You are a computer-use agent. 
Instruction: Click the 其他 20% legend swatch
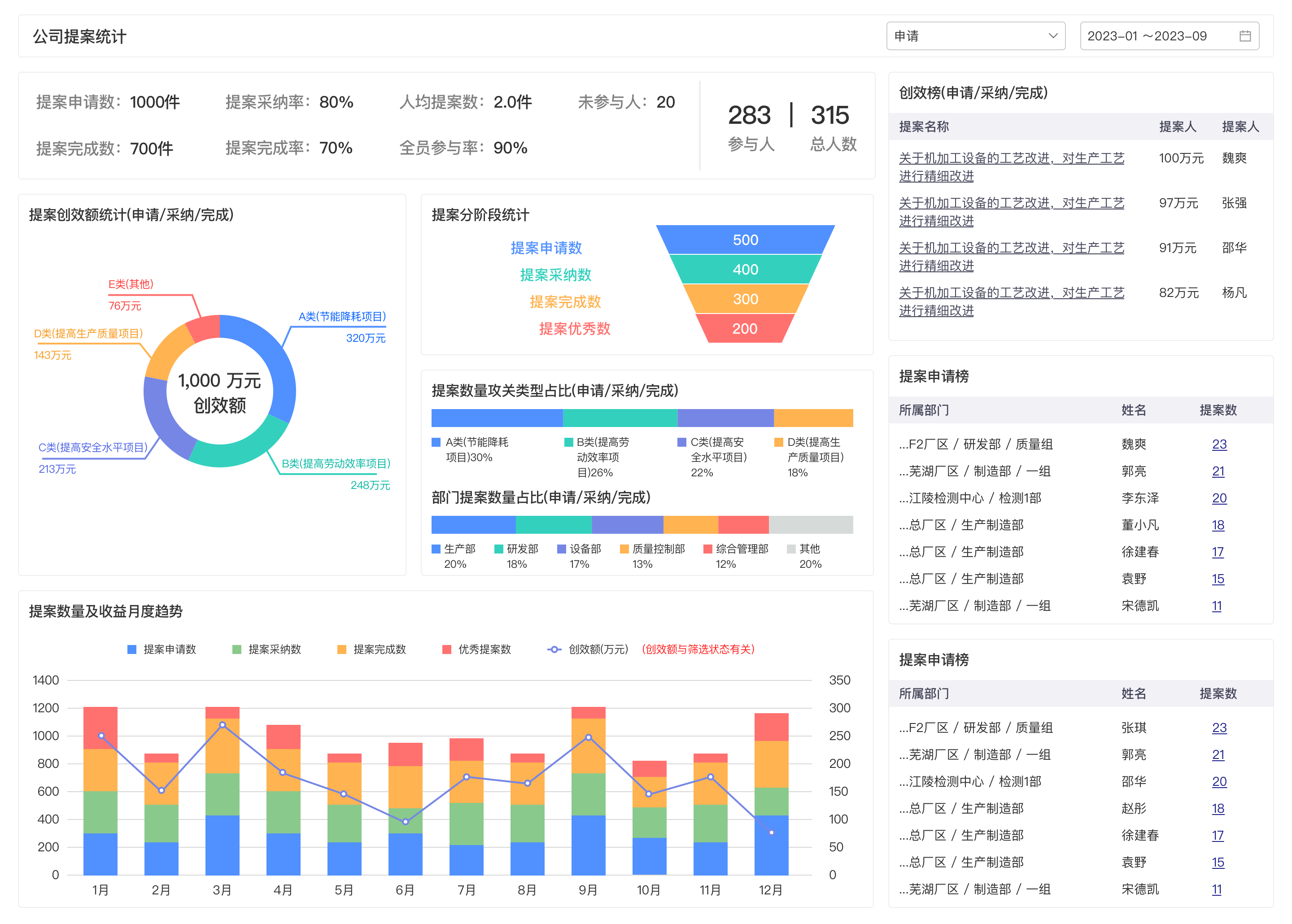[x=791, y=549]
